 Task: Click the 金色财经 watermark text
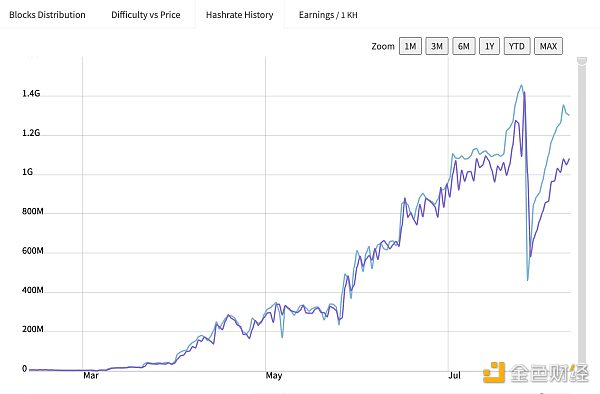pos(549,373)
